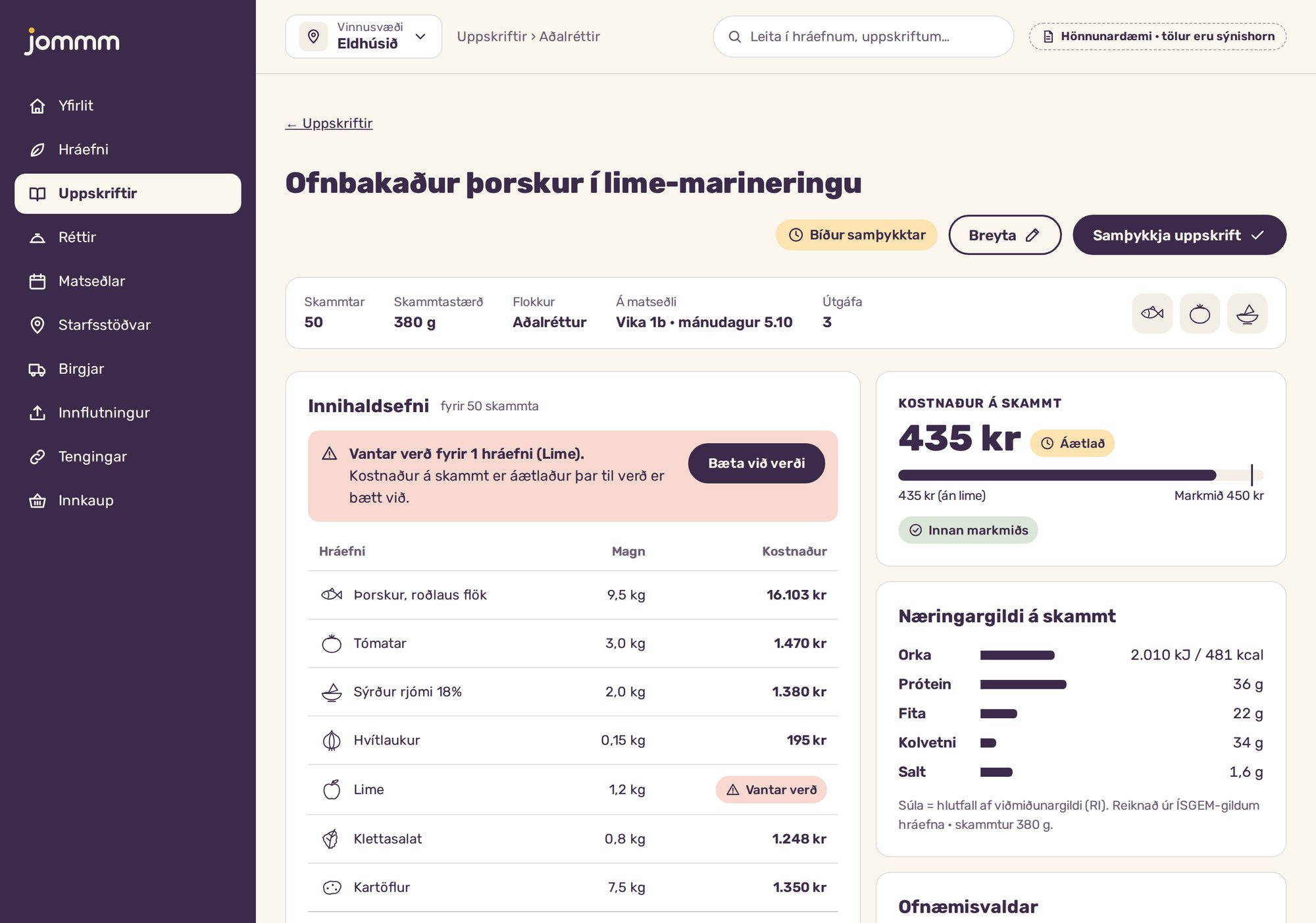Screen dimensions: 1316x923
Task: Click the Innan markmiðs status chip
Action: (x=968, y=531)
